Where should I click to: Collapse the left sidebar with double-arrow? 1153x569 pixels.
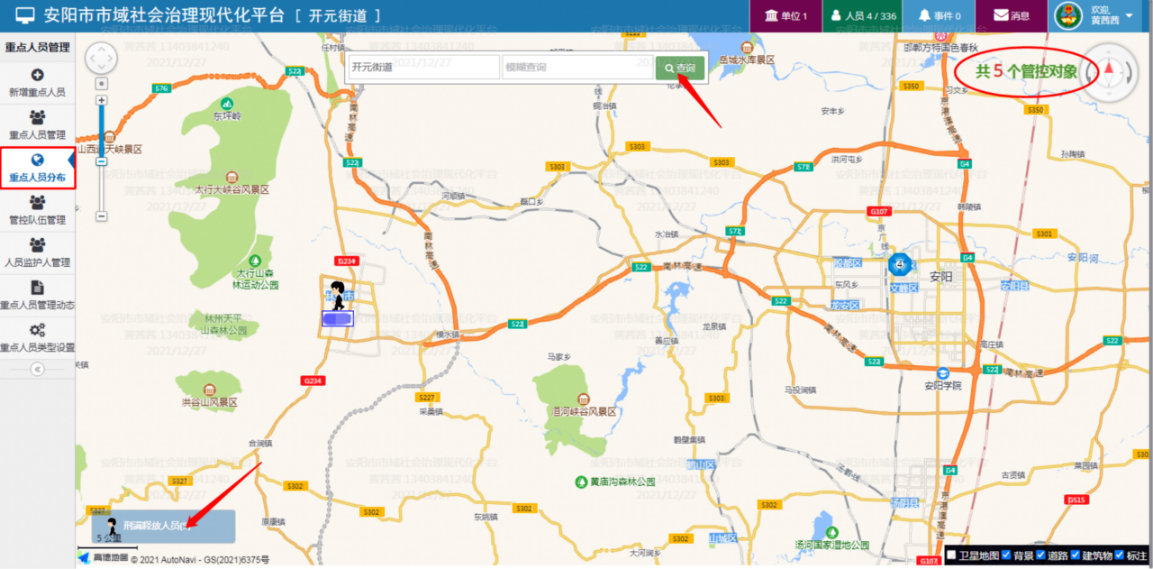37,368
